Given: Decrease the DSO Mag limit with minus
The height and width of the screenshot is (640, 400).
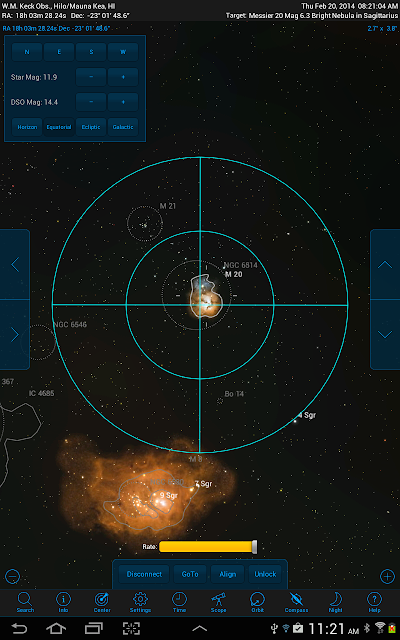Looking at the screenshot, I should coord(91,102).
